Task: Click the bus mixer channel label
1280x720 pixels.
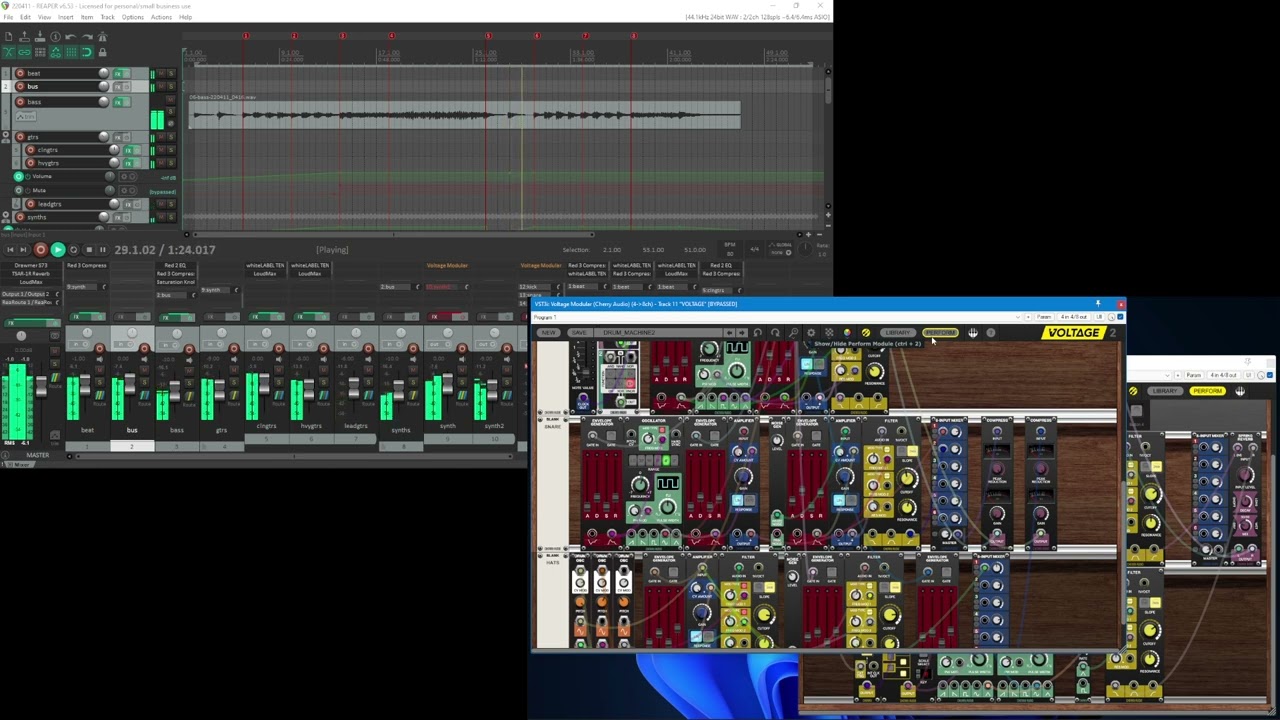Action: pos(132,430)
